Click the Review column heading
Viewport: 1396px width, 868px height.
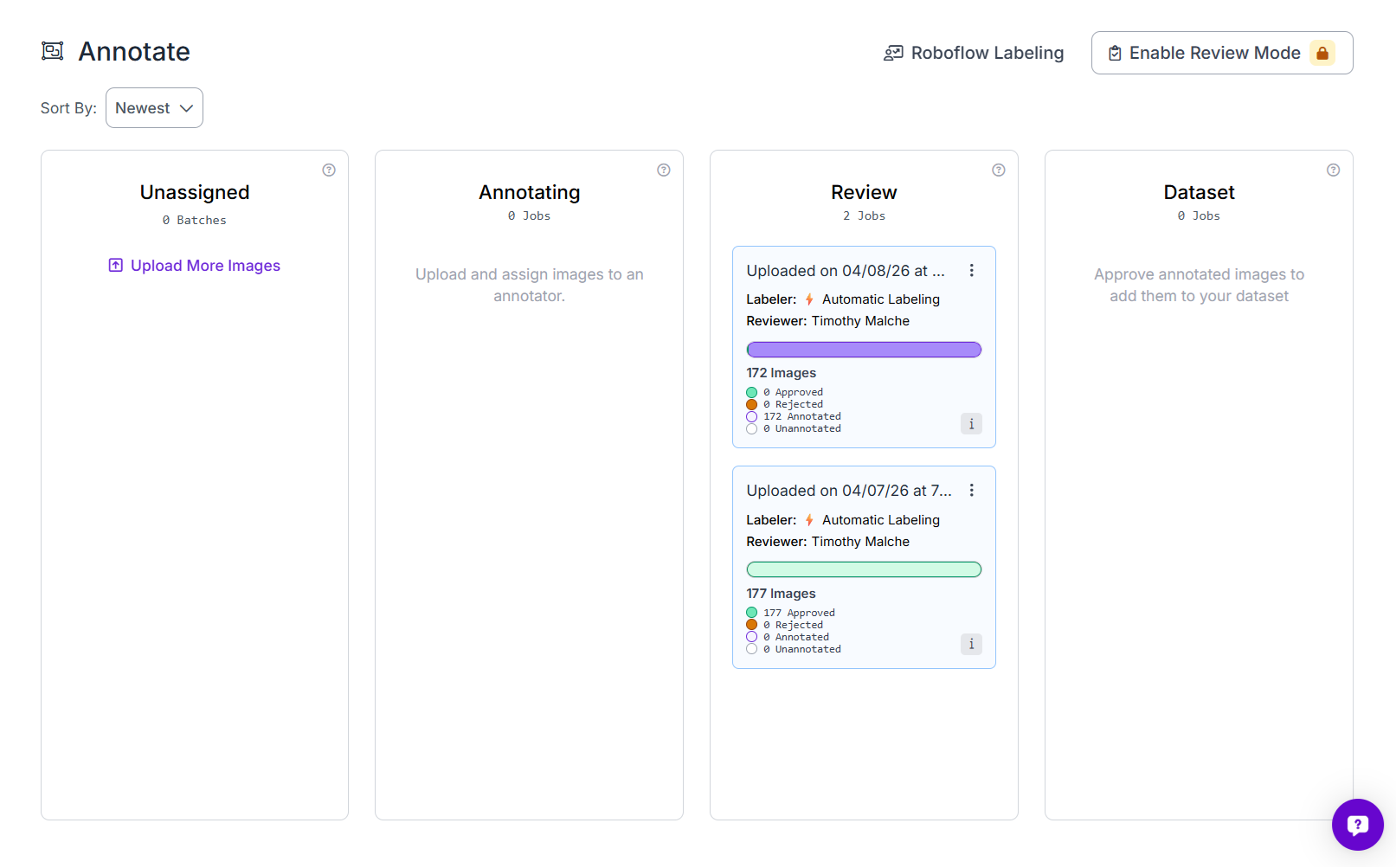click(x=864, y=192)
